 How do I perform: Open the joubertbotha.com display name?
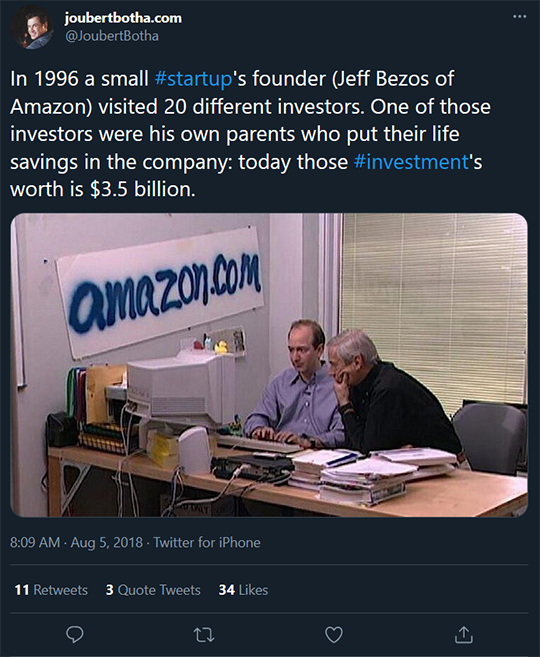123,18
